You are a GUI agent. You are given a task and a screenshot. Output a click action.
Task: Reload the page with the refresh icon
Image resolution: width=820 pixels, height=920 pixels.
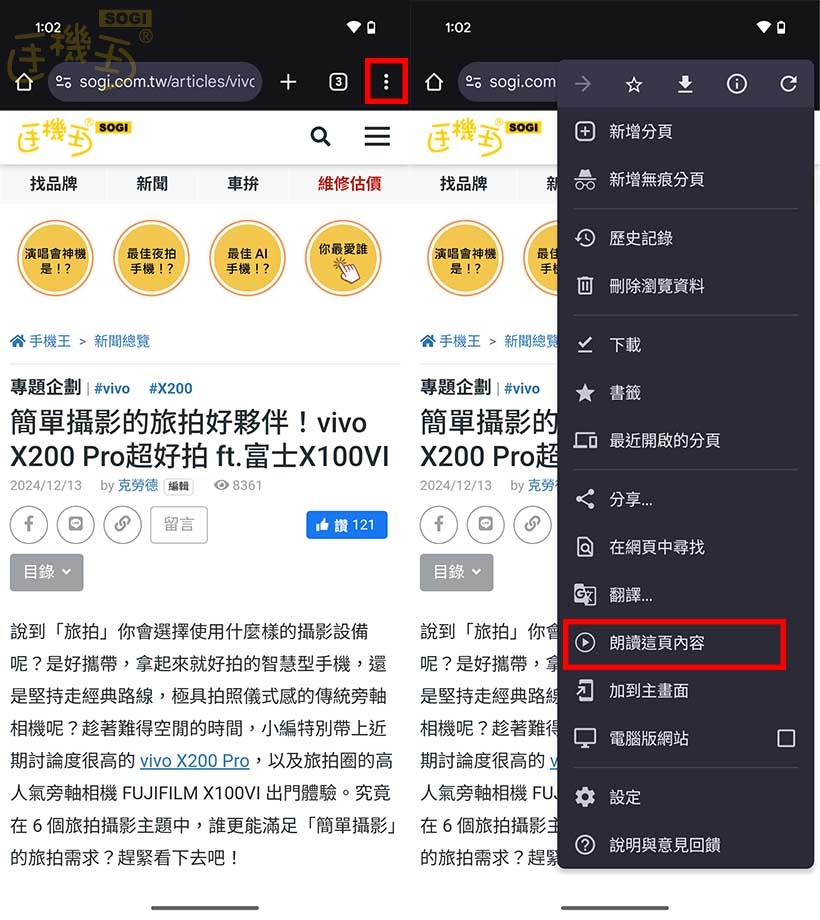click(x=789, y=84)
